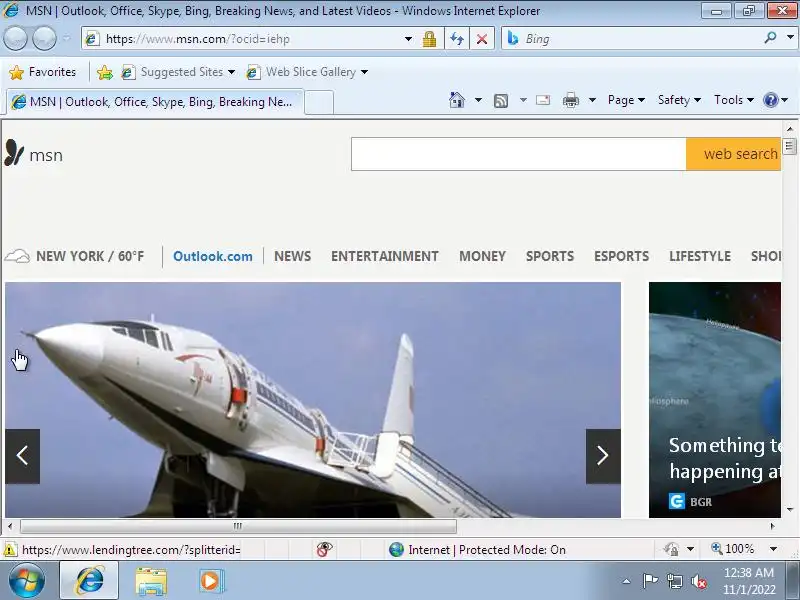This screenshot has height=600, width=800.
Task: Open the recent pages dropdown beside Forward
Action: pos(66,38)
